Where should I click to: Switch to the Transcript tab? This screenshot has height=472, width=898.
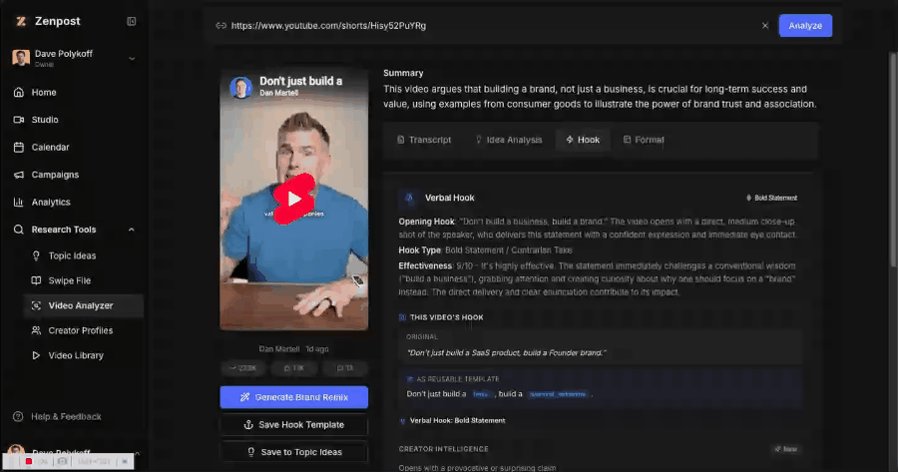[424, 140]
